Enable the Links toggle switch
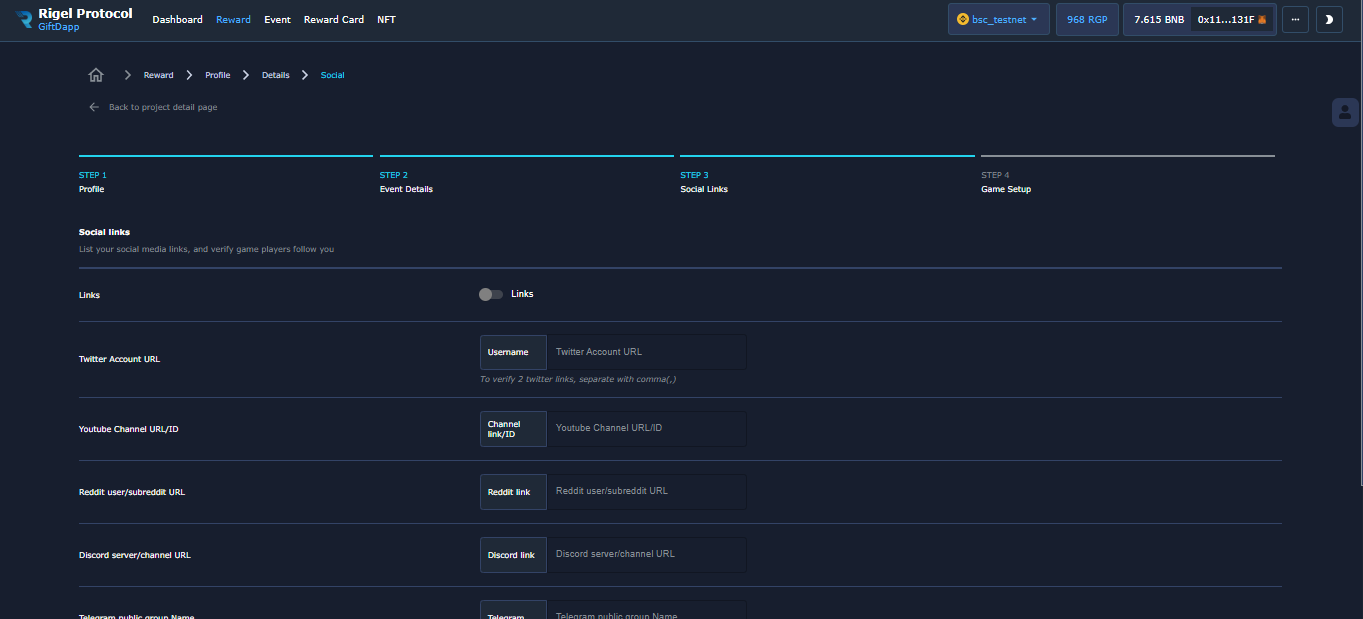 [490, 294]
